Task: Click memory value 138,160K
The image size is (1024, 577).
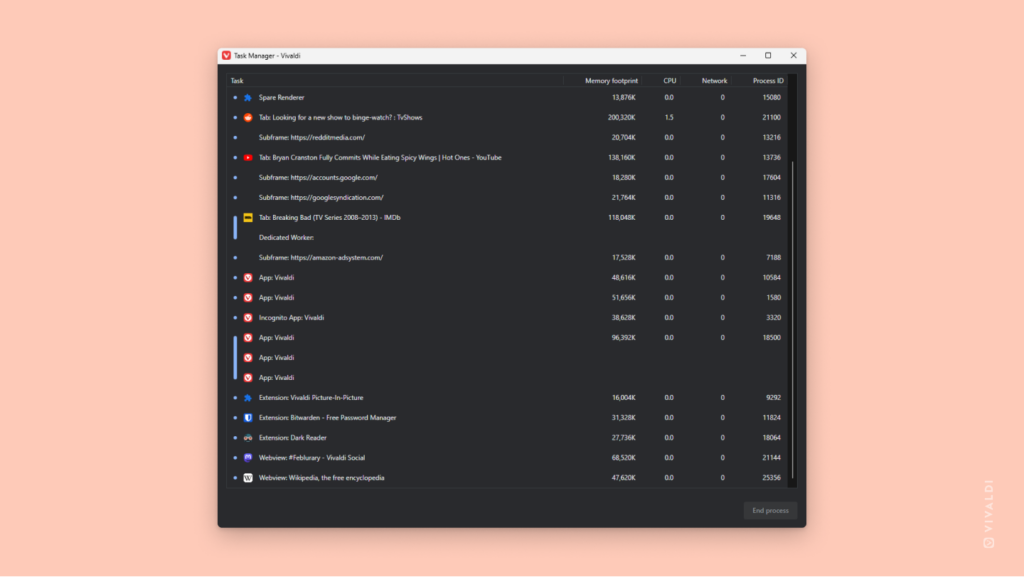Action: tap(622, 157)
